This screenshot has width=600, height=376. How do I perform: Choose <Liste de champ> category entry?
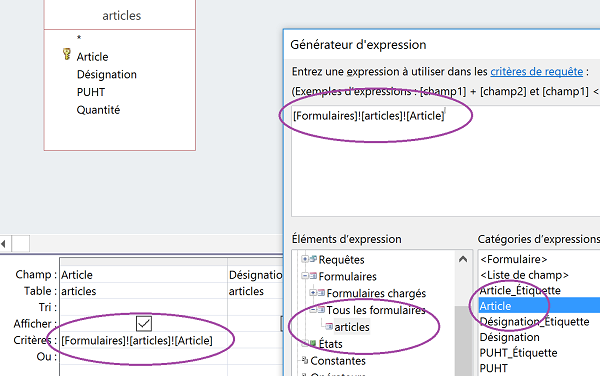[x=524, y=275]
